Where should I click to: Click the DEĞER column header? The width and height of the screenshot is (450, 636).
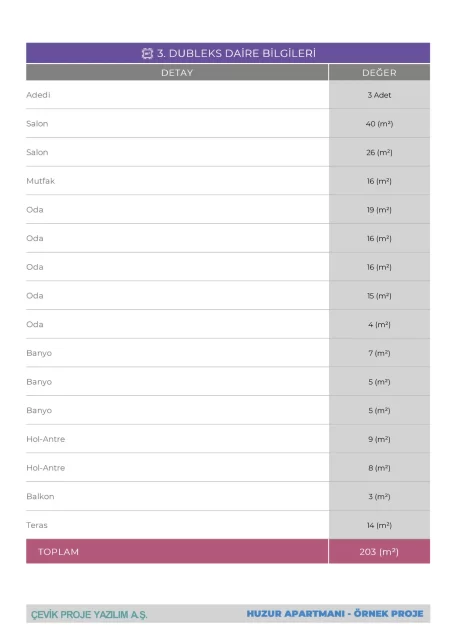[x=379, y=73]
